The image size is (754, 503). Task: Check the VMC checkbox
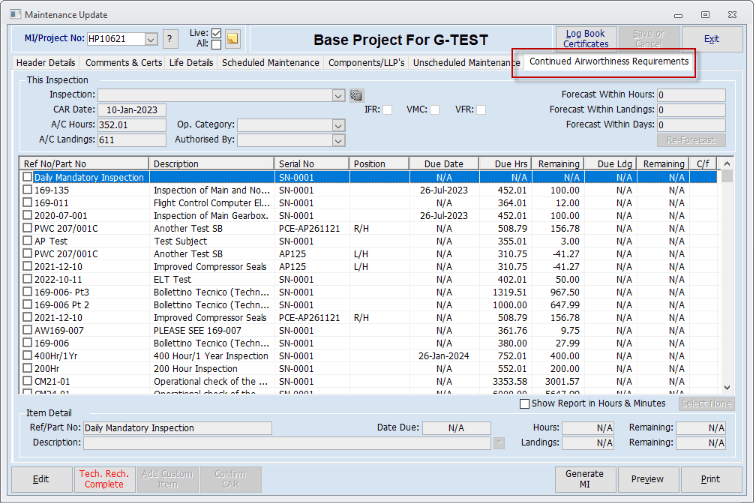click(434, 110)
